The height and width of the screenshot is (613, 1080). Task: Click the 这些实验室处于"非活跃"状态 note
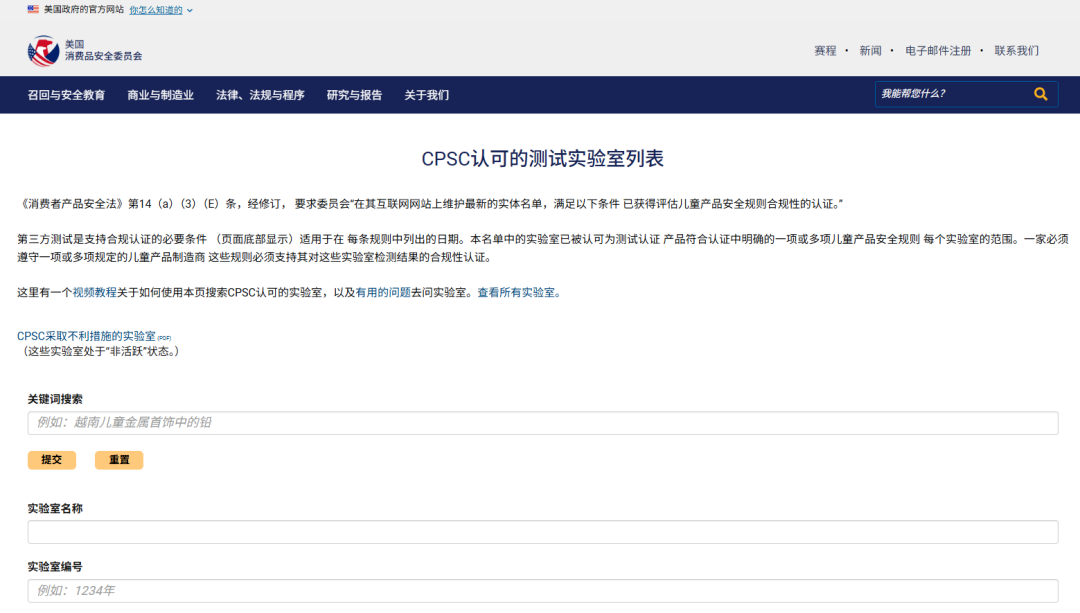101,351
